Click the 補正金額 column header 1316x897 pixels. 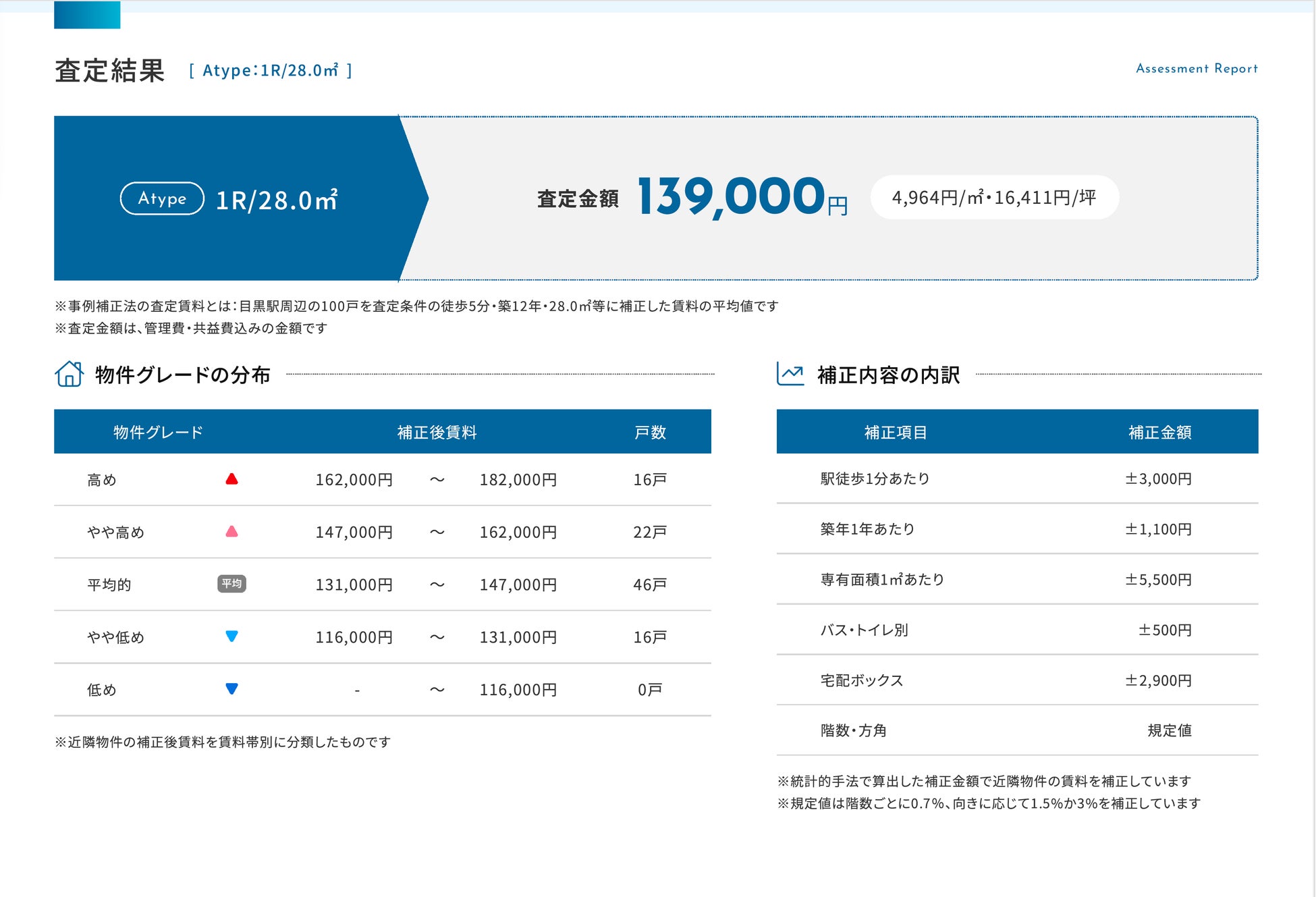1159,432
